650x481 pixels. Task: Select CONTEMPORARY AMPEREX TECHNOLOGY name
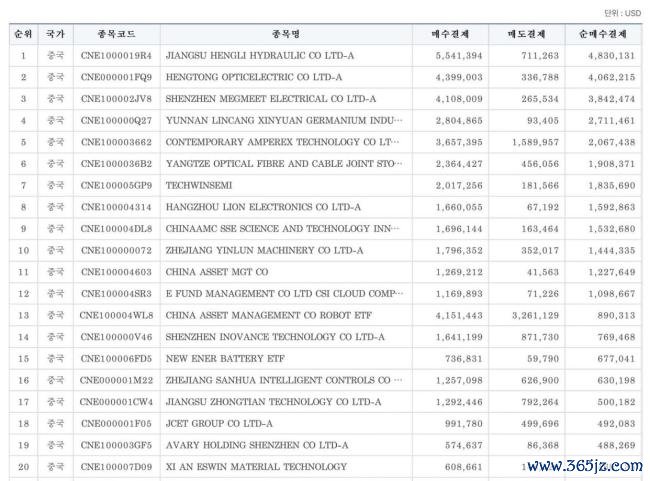[x=282, y=142]
